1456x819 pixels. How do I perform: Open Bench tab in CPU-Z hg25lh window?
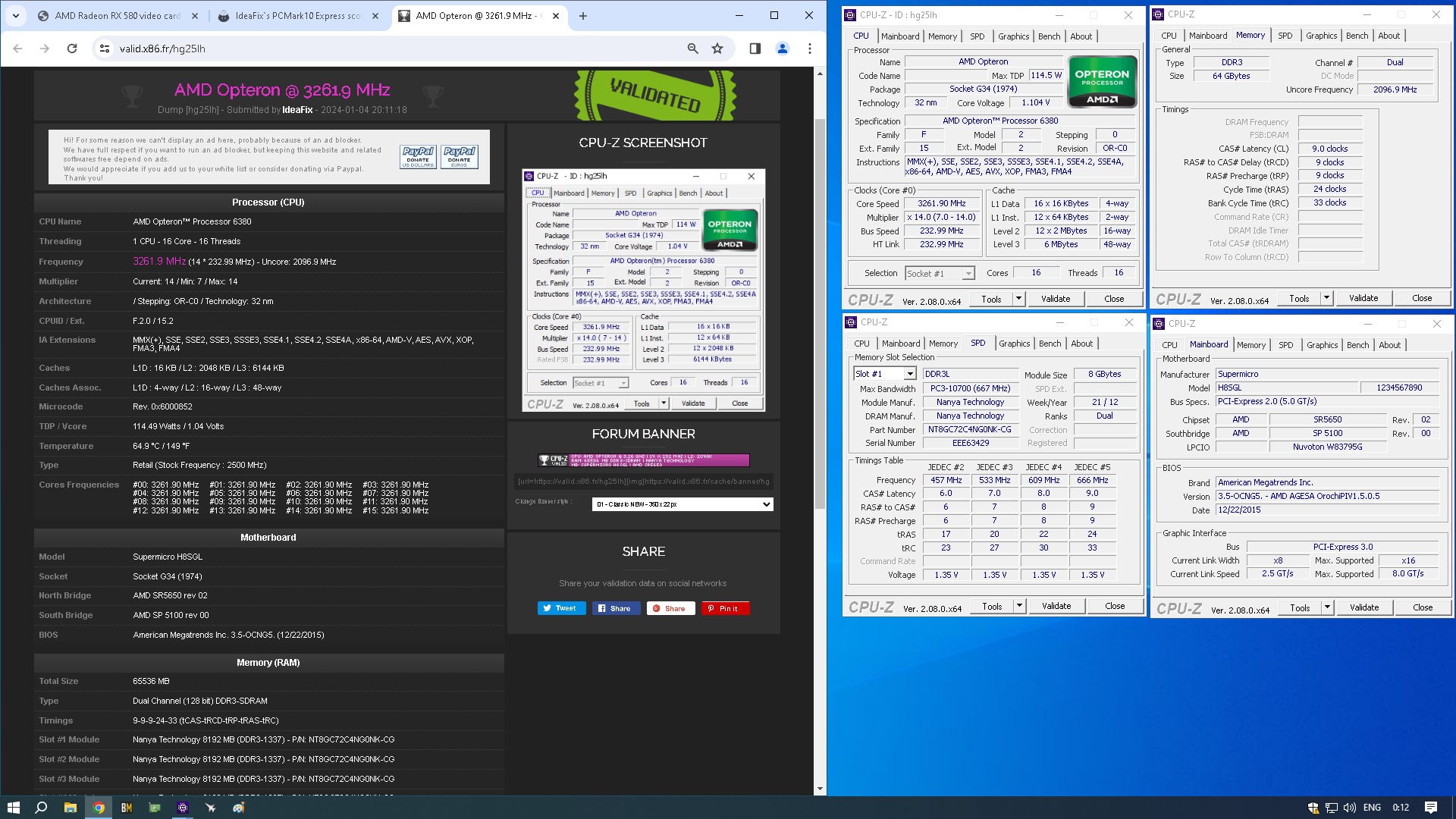(x=1050, y=36)
